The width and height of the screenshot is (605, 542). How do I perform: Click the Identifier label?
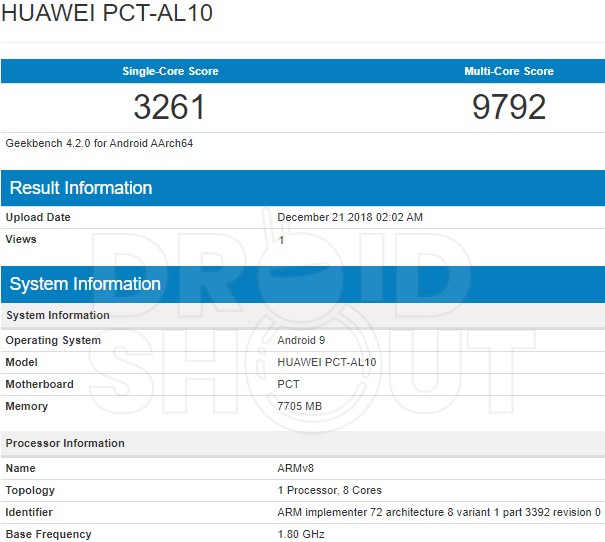[29, 512]
